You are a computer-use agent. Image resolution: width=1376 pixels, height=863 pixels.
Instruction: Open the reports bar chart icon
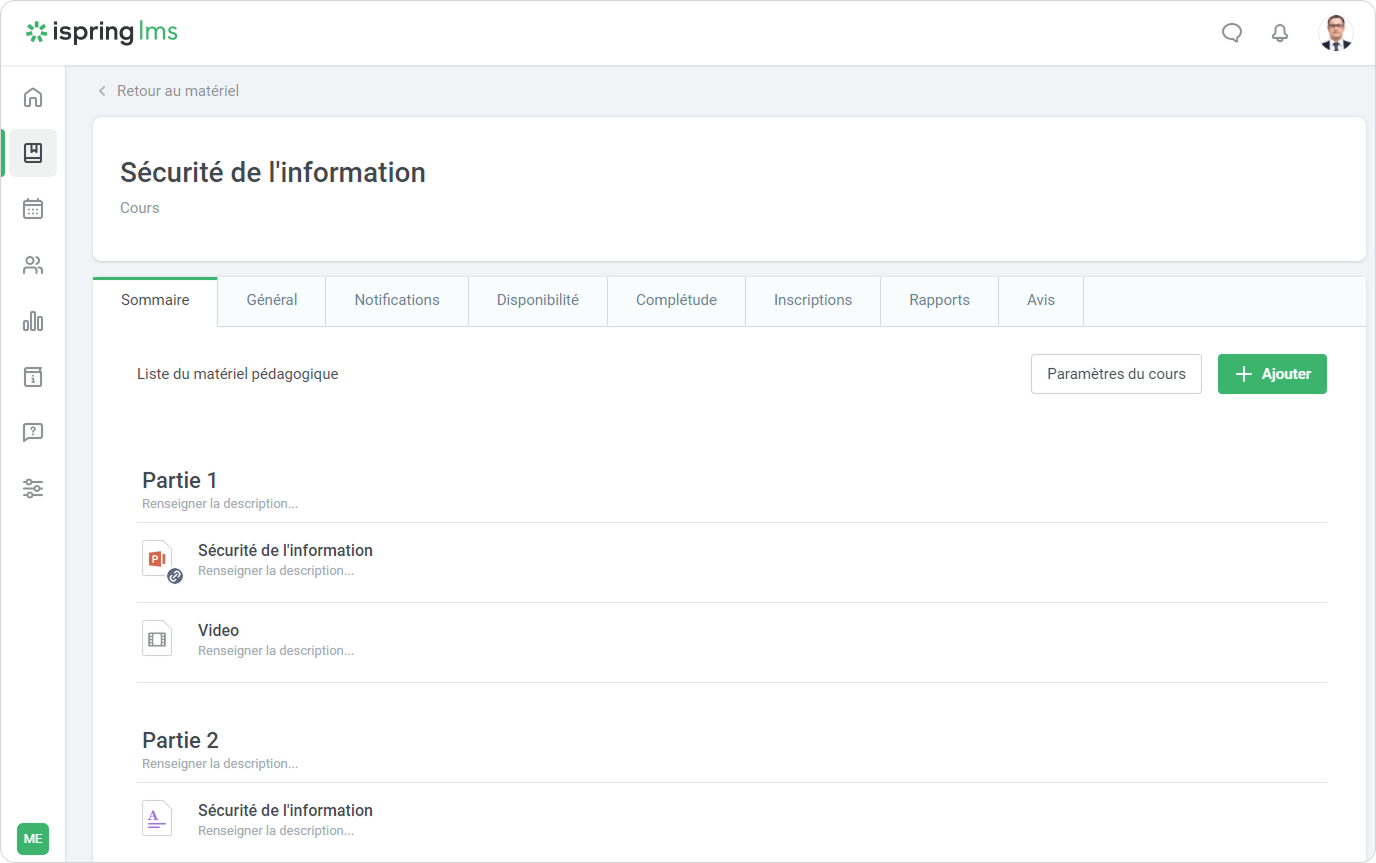tap(33, 321)
